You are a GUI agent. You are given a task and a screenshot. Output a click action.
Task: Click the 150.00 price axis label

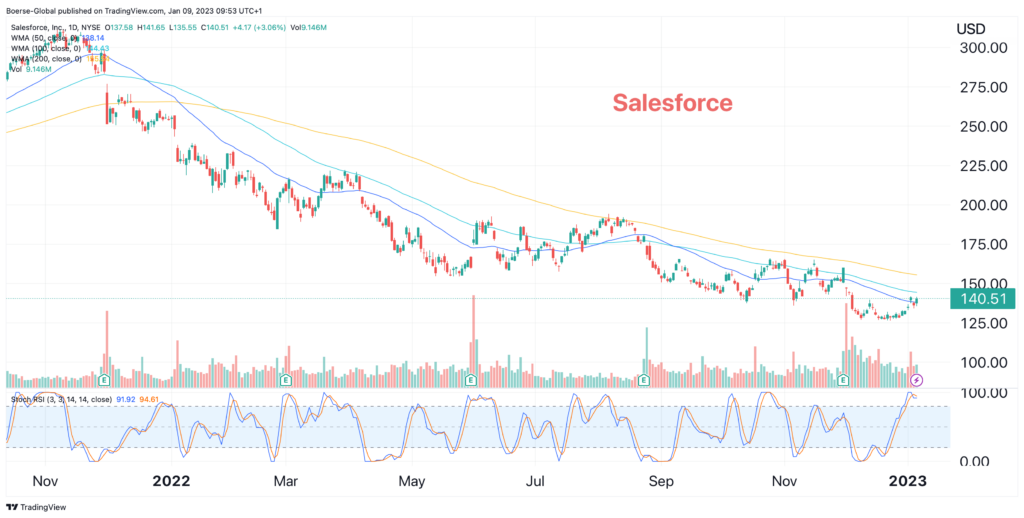click(982, 283)
